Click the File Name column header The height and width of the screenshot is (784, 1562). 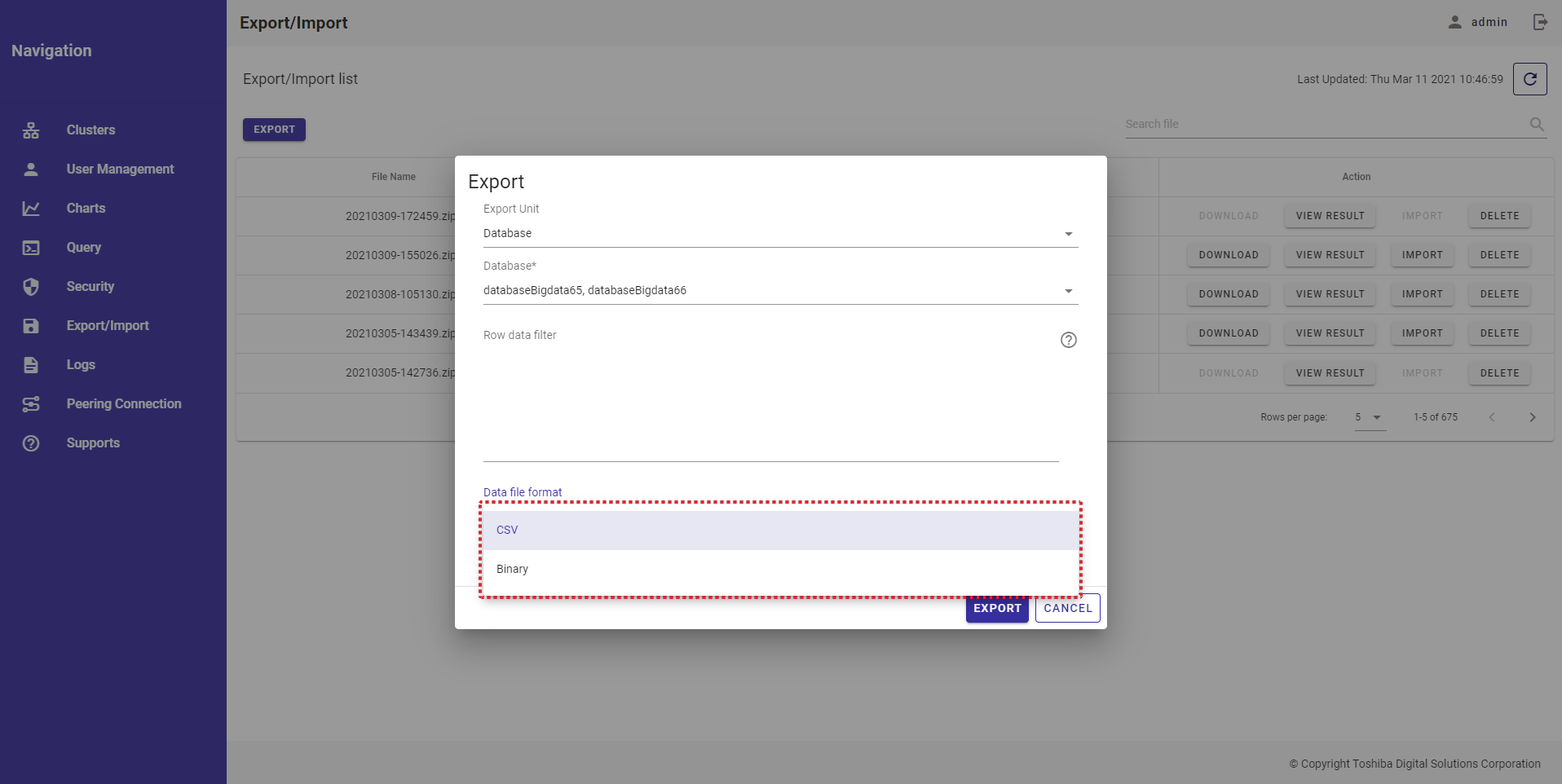coord(393,177)
